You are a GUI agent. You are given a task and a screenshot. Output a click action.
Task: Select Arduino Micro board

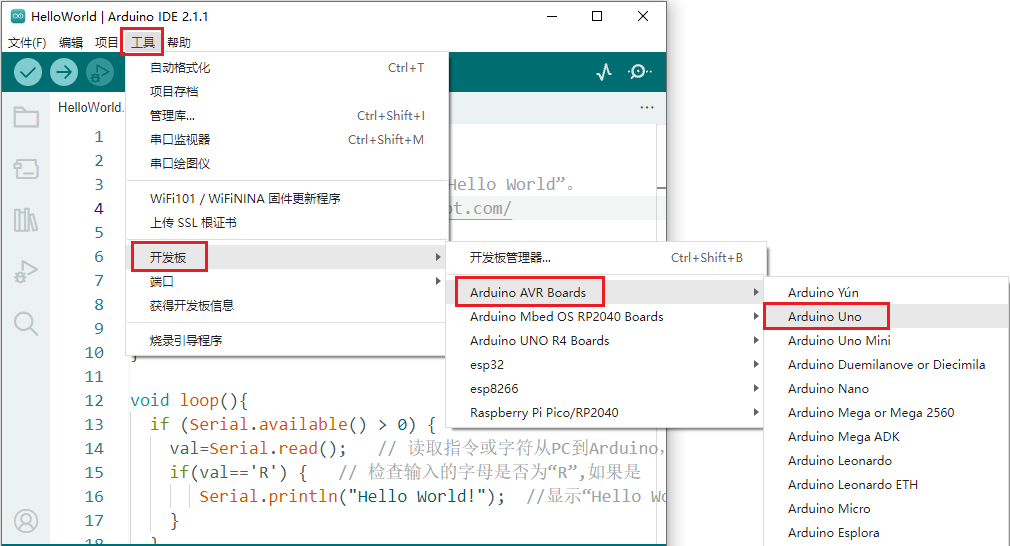[887, 509]
